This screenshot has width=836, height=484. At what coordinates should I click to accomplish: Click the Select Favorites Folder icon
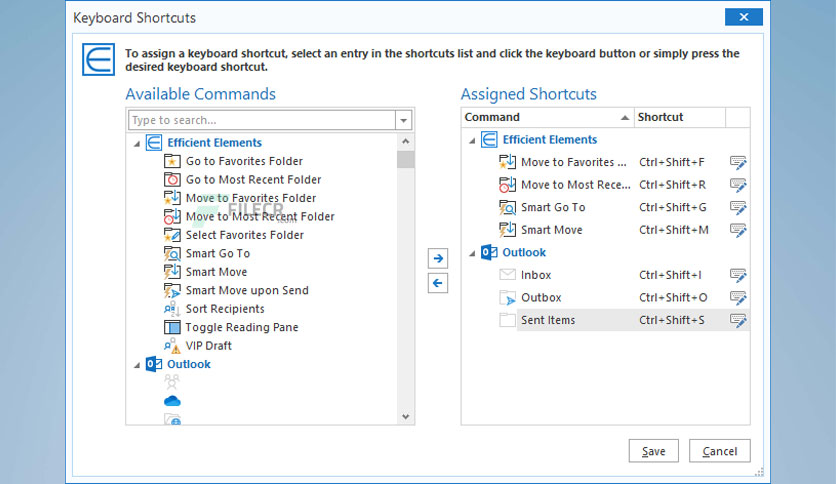pos(172,235)
